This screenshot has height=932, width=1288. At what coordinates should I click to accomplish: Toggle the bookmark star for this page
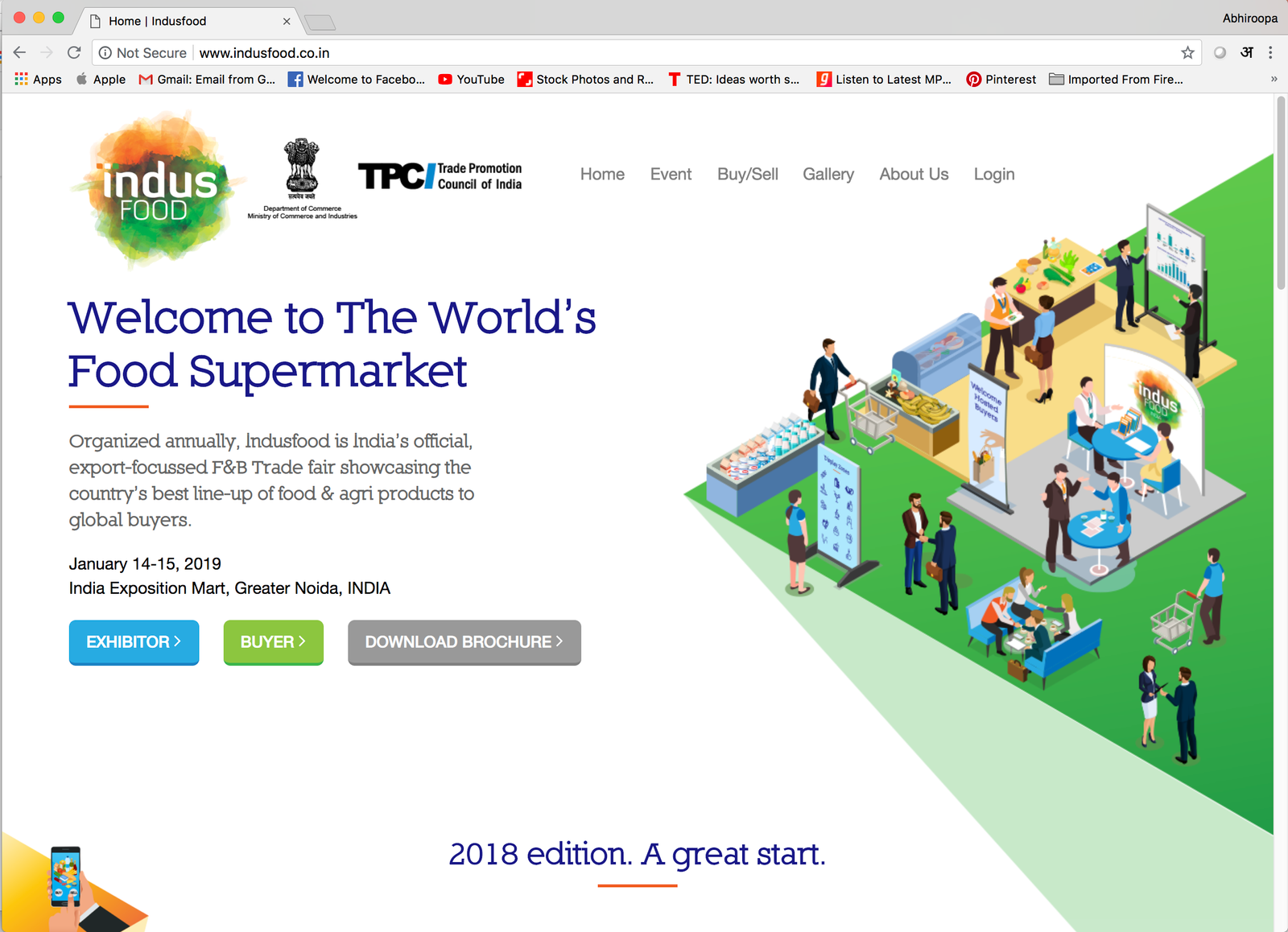tap(1187, 52)
